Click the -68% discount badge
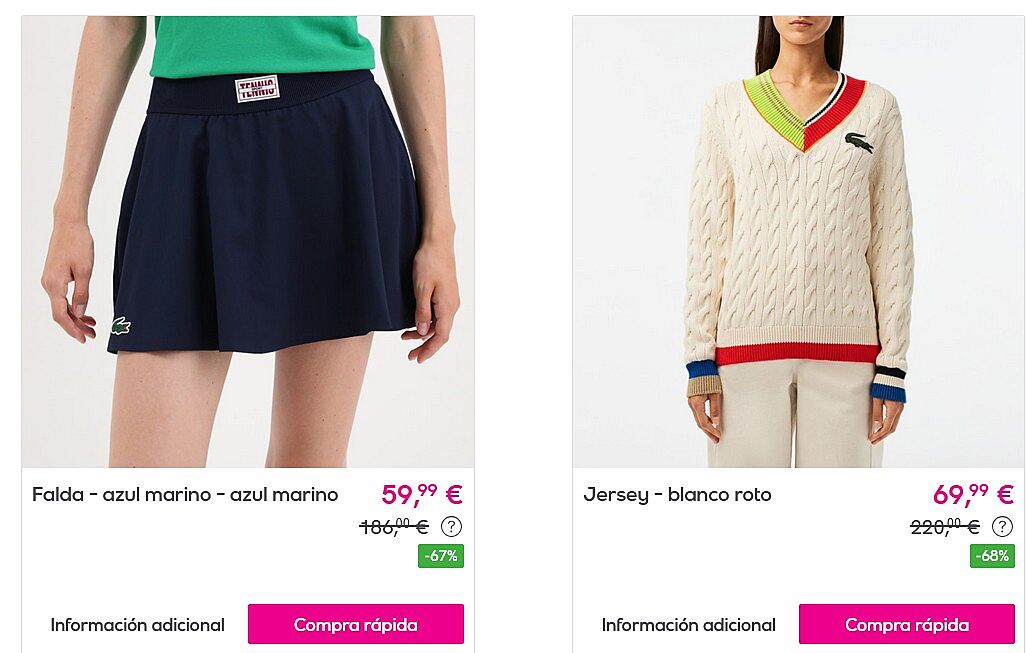 [x=992, y=556]
